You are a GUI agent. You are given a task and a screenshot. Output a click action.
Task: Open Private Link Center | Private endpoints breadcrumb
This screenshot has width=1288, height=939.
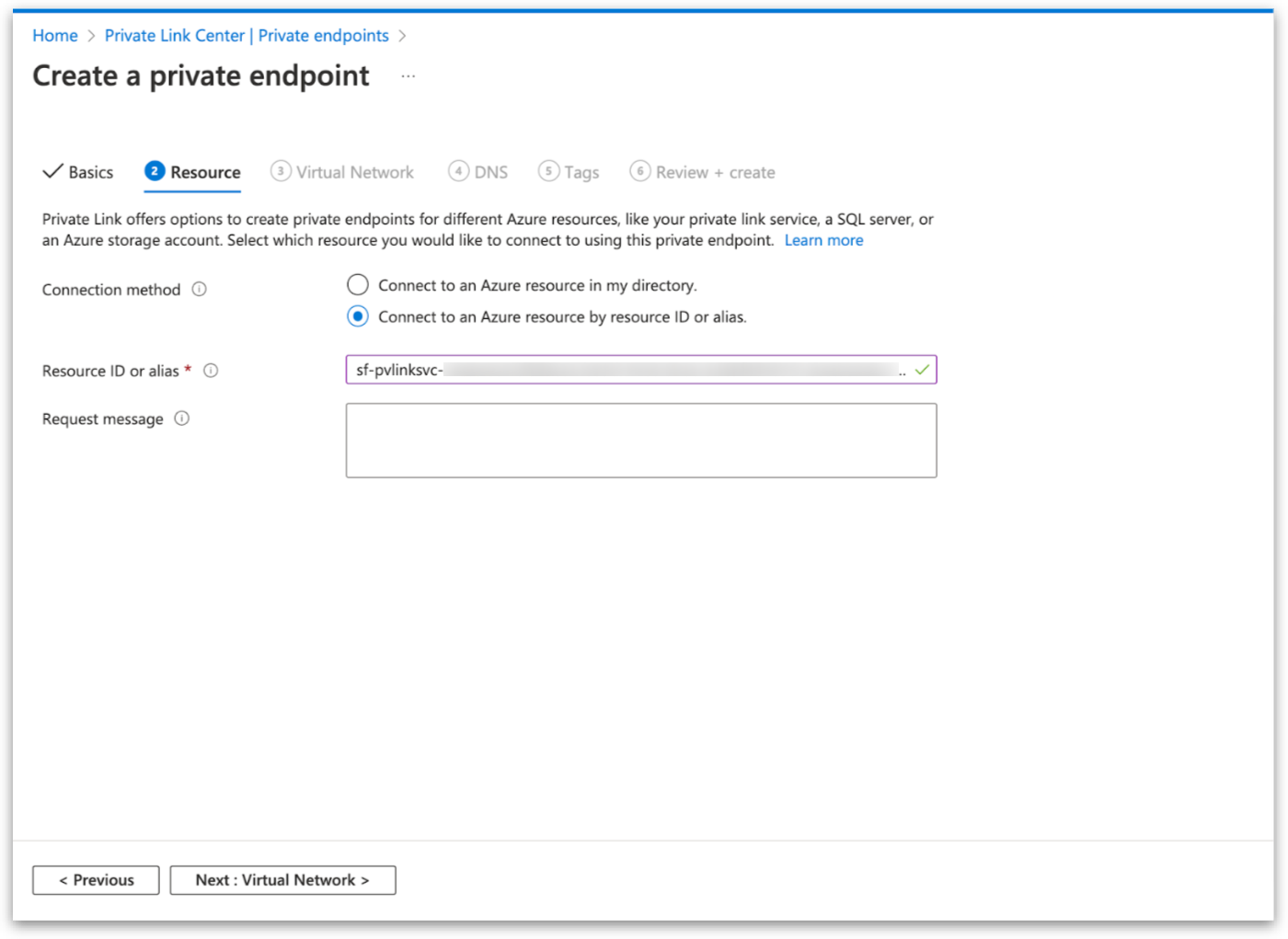coord(247,36)
